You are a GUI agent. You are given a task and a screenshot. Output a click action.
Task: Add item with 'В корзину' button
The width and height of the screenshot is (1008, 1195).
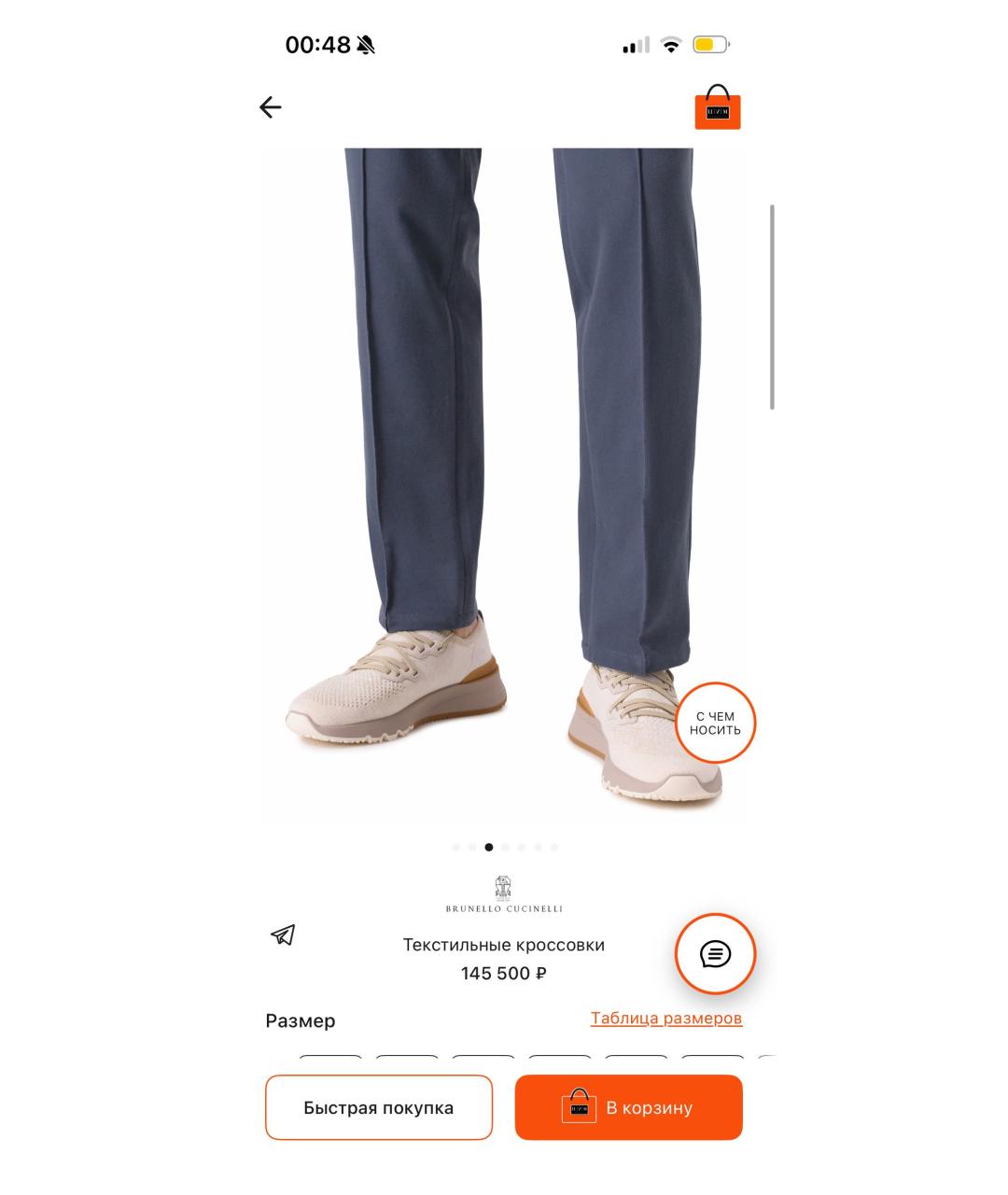(x=629, y=1108)
